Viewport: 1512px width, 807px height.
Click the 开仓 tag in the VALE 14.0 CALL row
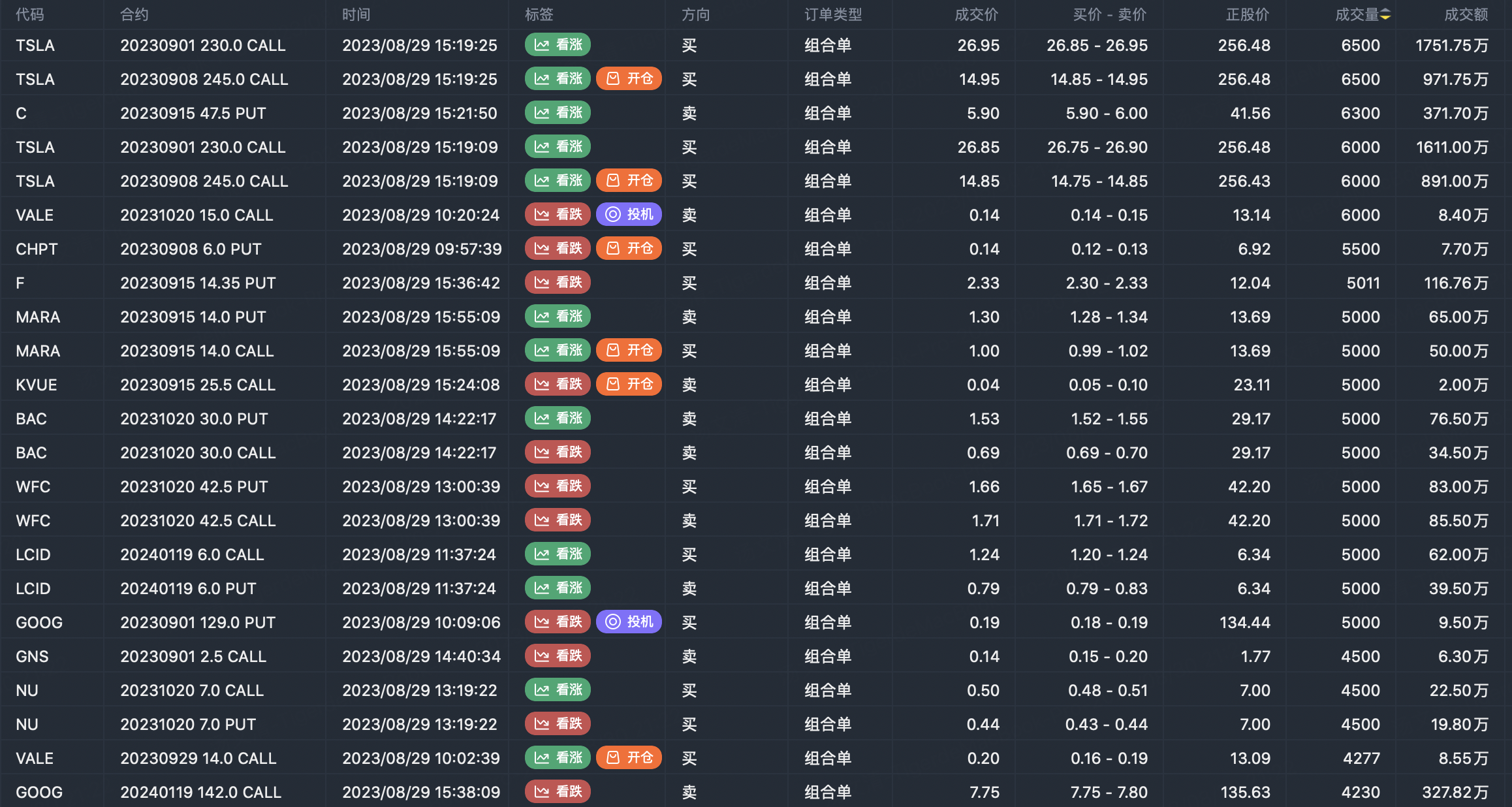629,758
